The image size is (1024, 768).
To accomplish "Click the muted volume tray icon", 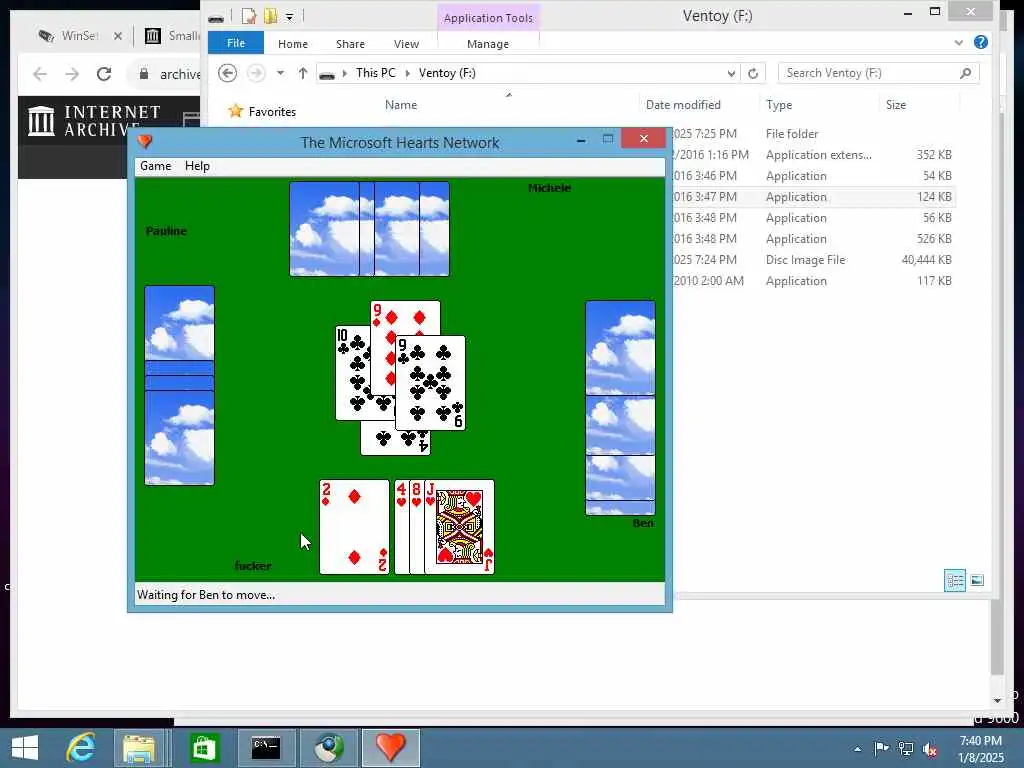I will coord(930,749).
